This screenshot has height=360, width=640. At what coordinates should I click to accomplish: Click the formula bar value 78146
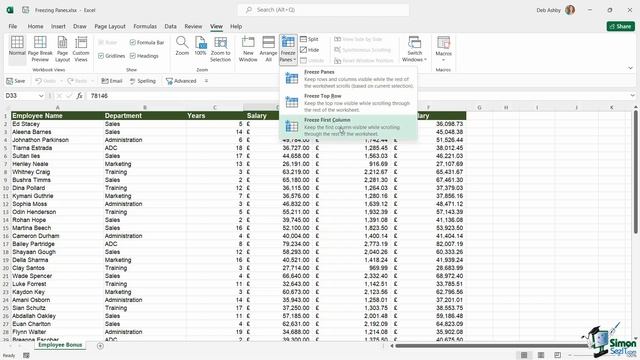point(99,96)
